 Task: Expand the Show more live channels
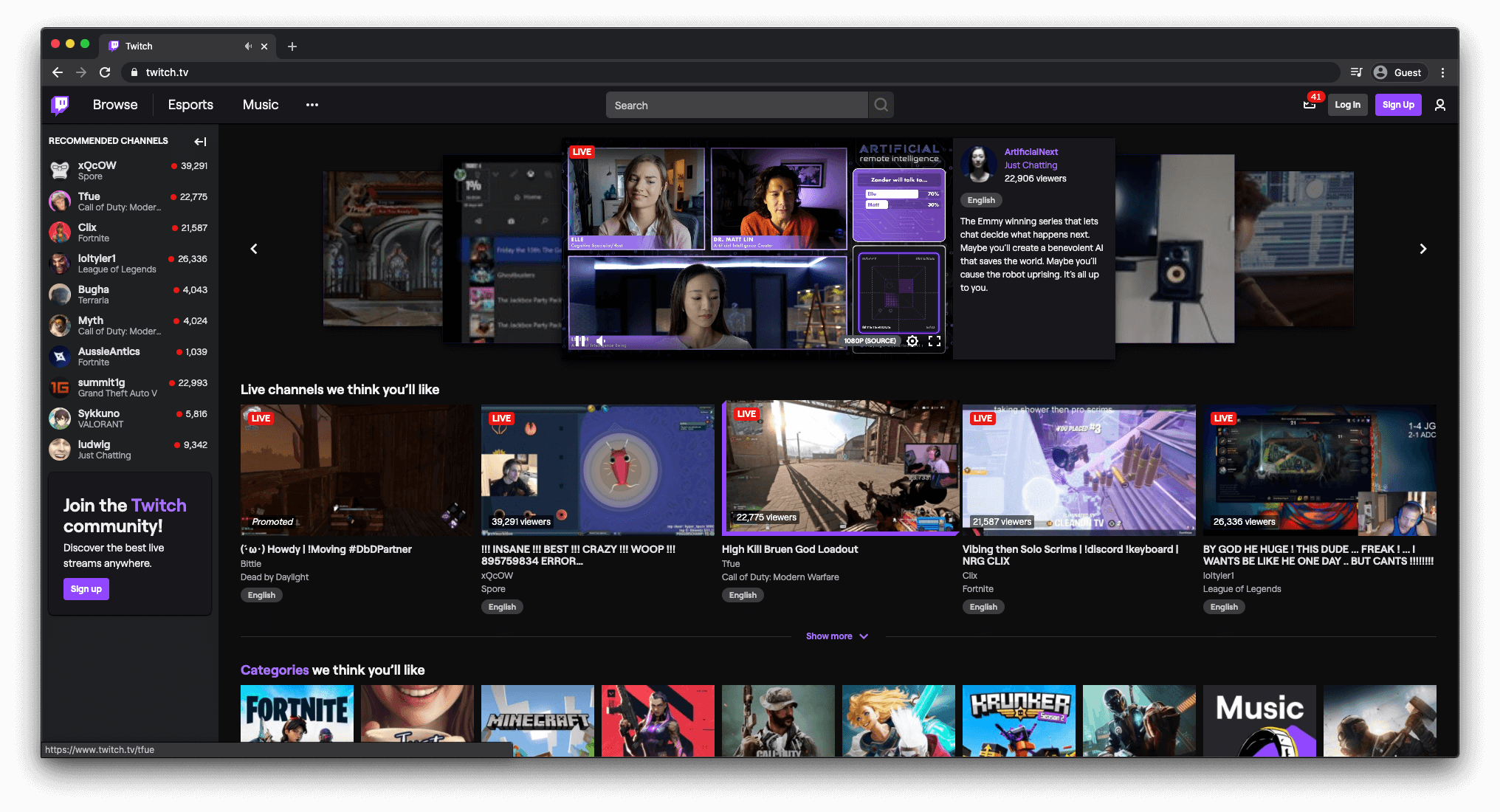pos(838,635)
